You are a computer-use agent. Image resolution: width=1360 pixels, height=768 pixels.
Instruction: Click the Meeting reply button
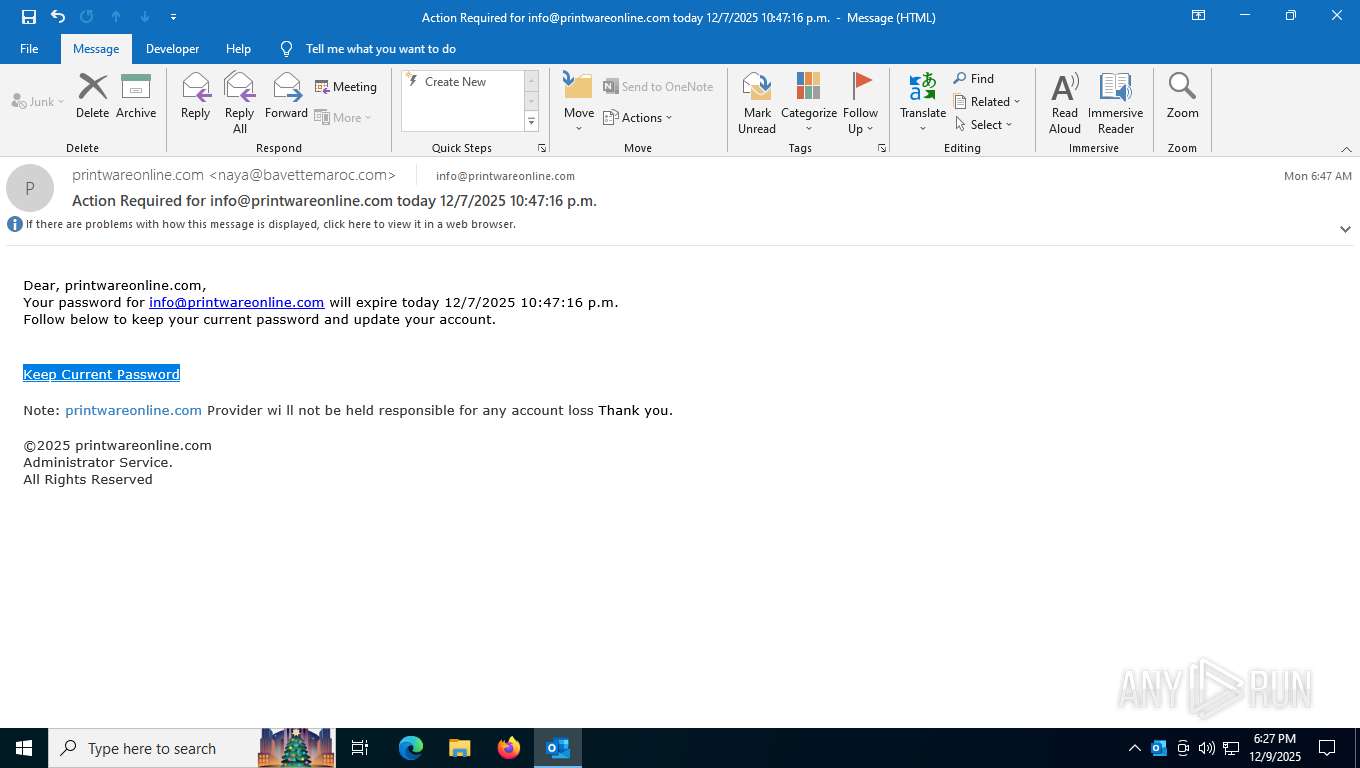[346, 87]
